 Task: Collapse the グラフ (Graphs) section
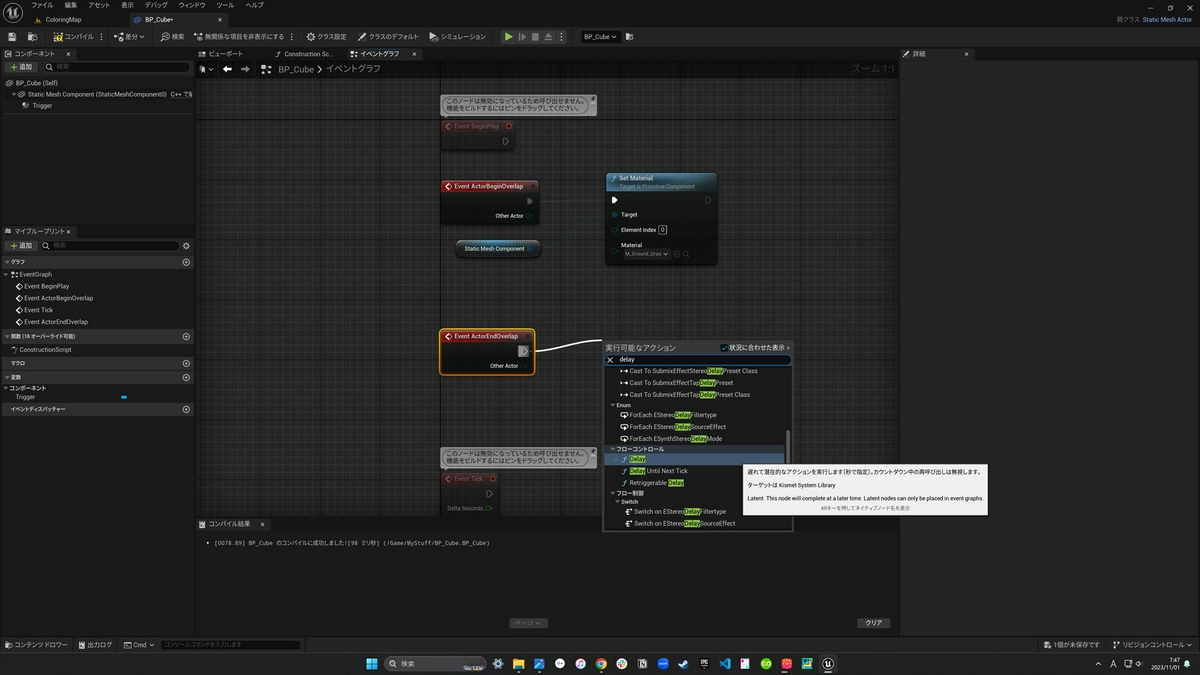[x=6, y=262]
